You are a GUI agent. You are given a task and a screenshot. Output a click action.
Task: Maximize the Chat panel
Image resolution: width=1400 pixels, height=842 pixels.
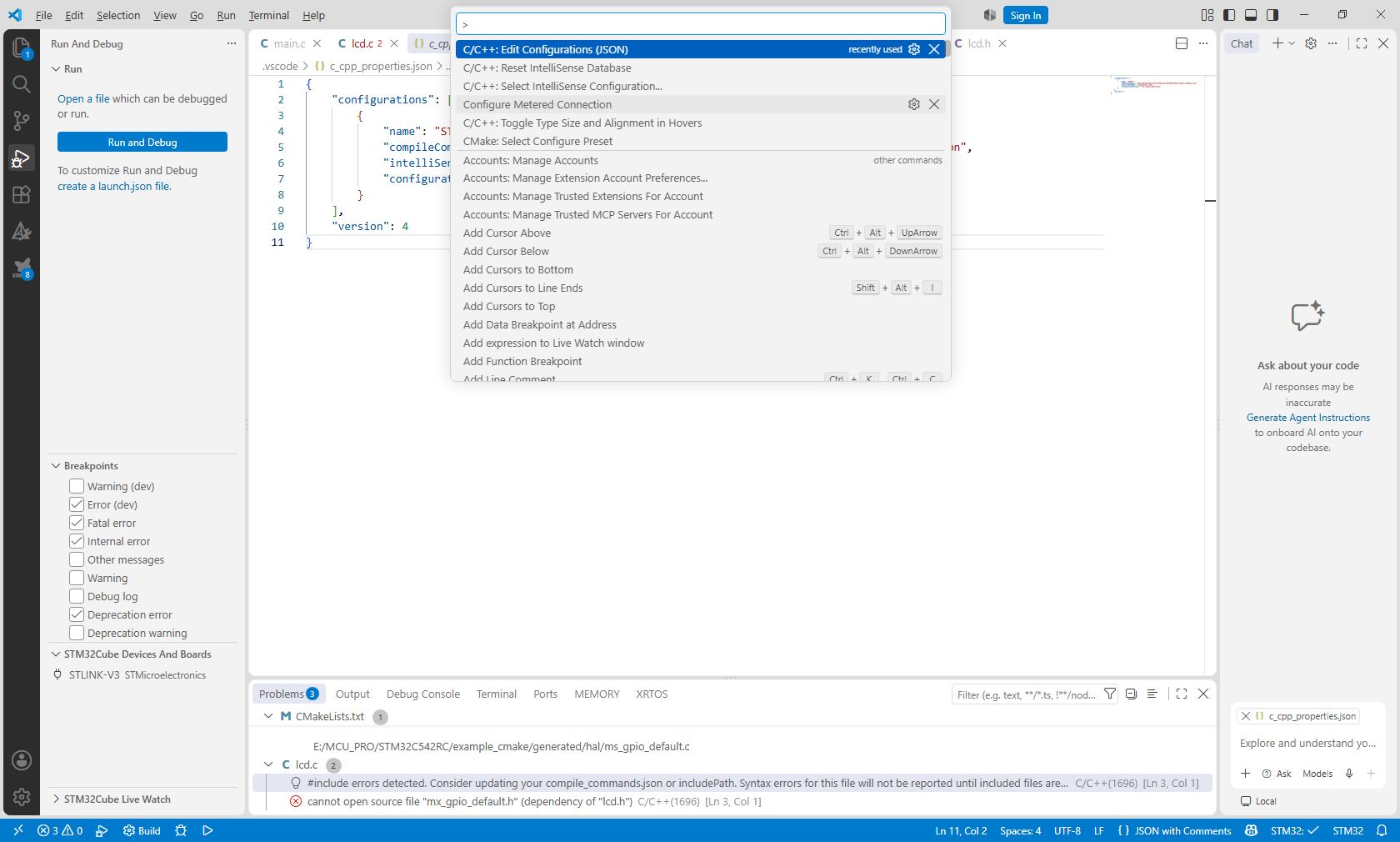(x=1362, y=43)
